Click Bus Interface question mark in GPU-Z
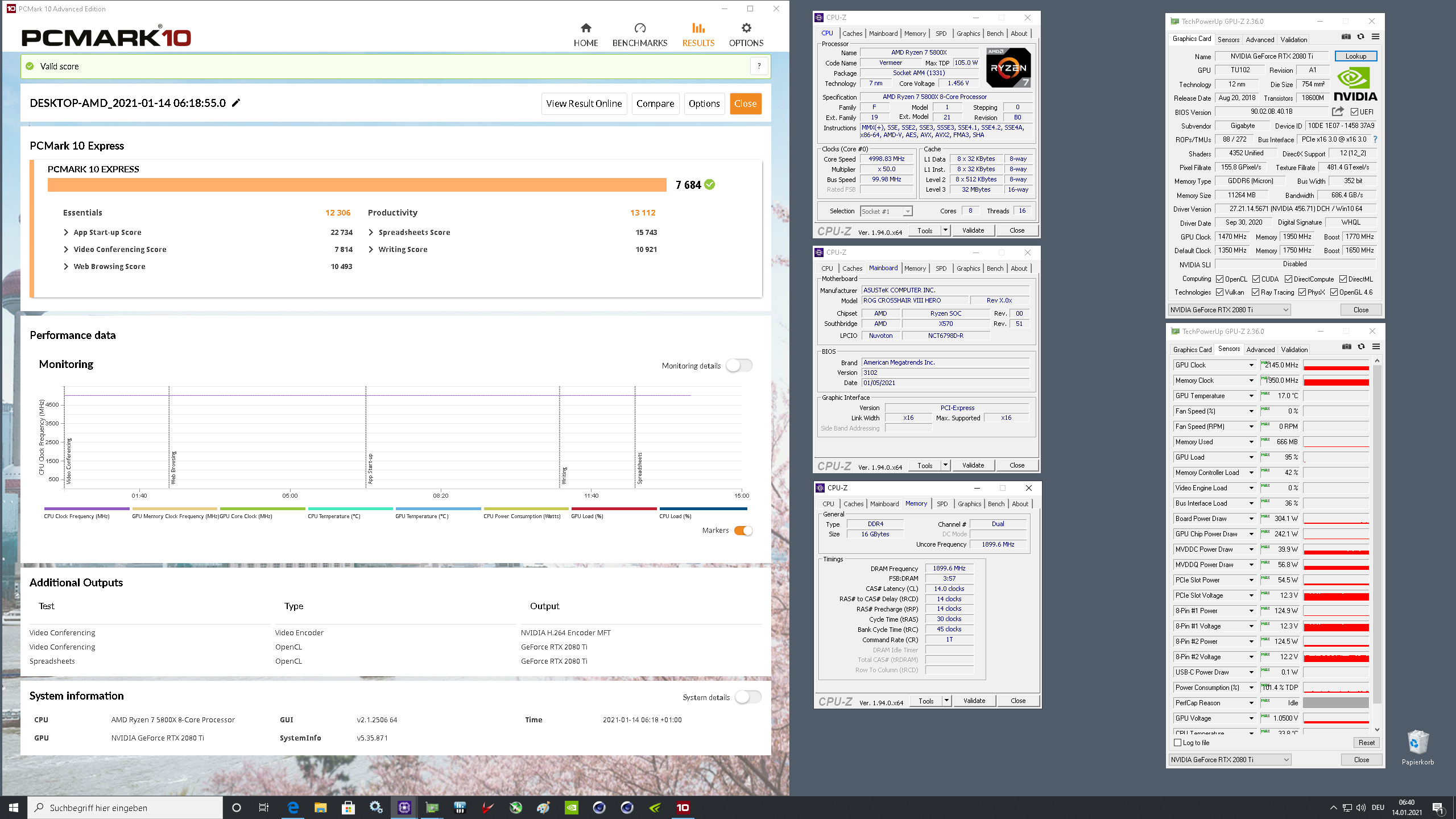The width and height of the screenshot is (1456, 819). pyautogui.click(x=1375, y=139)
